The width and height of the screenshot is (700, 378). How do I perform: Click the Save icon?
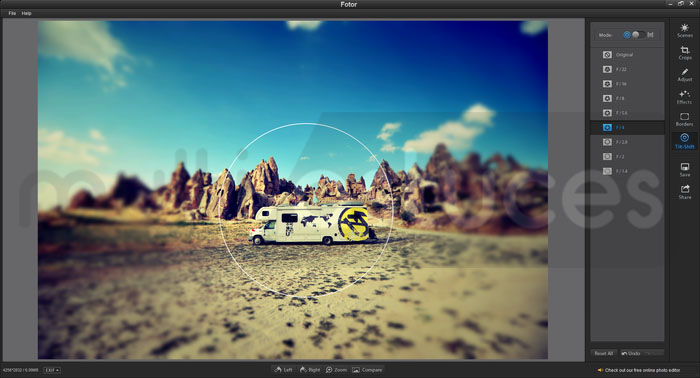coord(685,170)
